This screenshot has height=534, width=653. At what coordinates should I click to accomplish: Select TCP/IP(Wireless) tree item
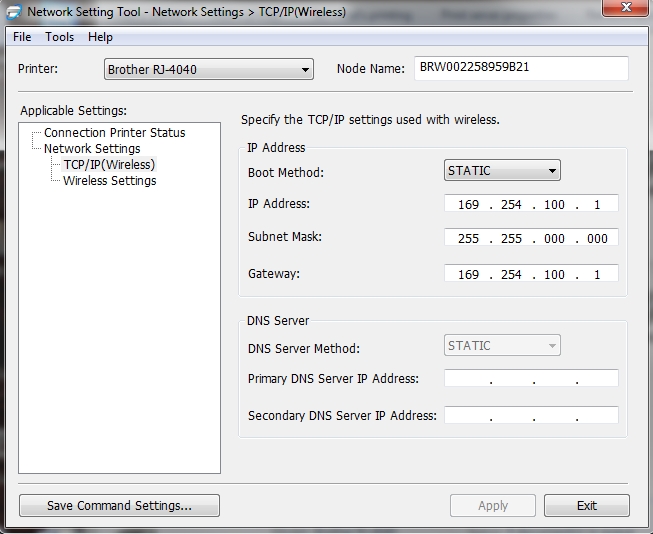coord(109,164)
